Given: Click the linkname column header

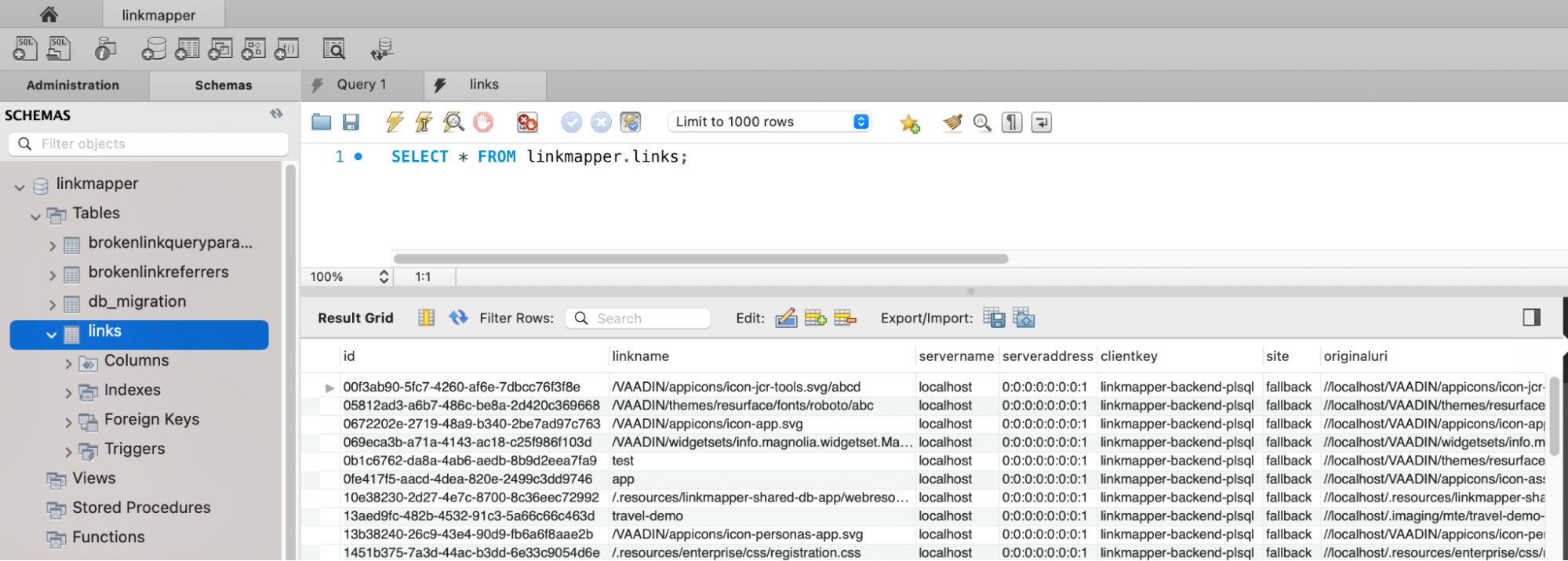Looking at the screenshot, I should tap(640, 356).
